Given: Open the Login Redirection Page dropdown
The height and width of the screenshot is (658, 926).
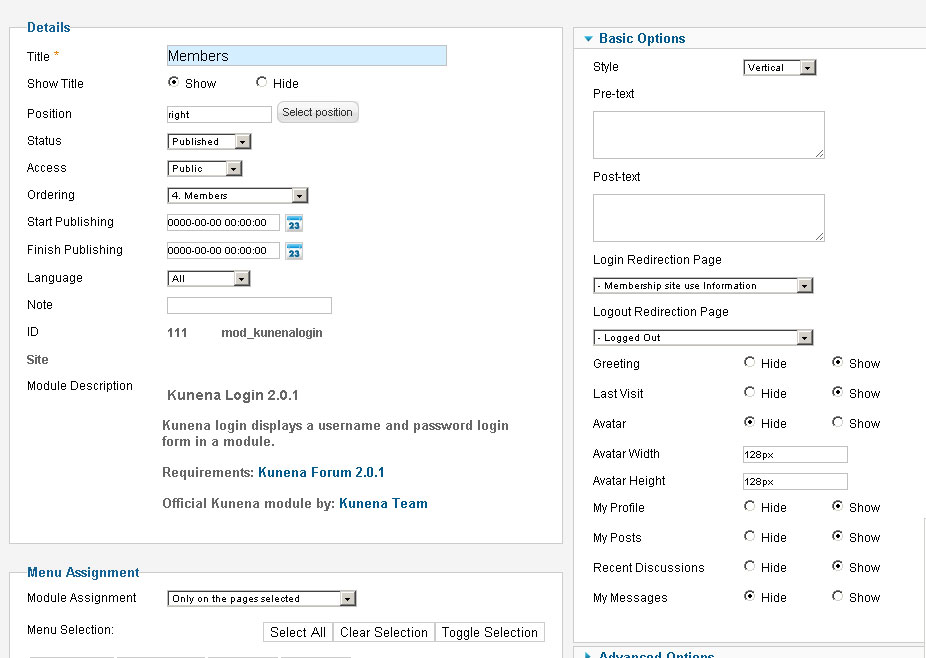Looking at the screenshot, I should (x=703, y=286).
